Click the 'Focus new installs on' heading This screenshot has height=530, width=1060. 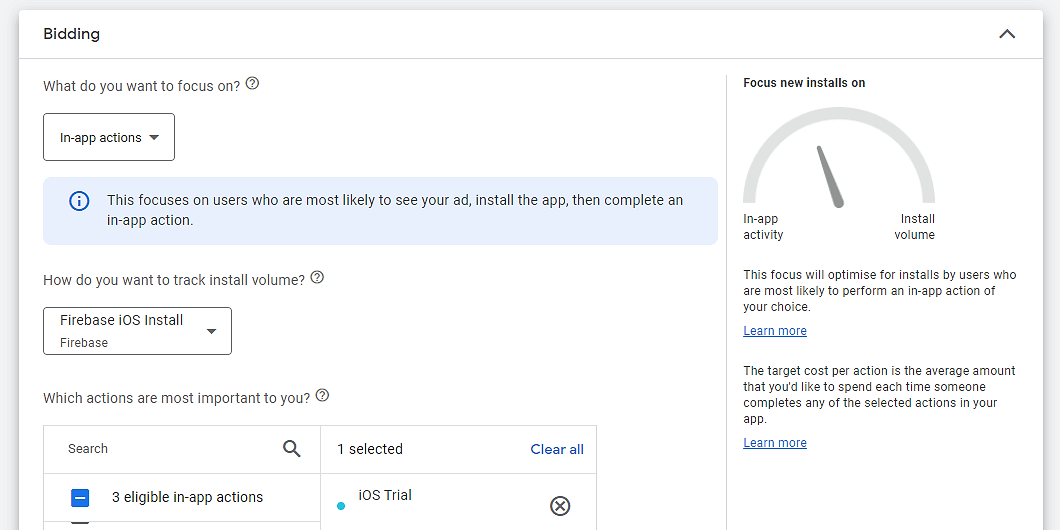pyautogui.click(x=804, y=82)
